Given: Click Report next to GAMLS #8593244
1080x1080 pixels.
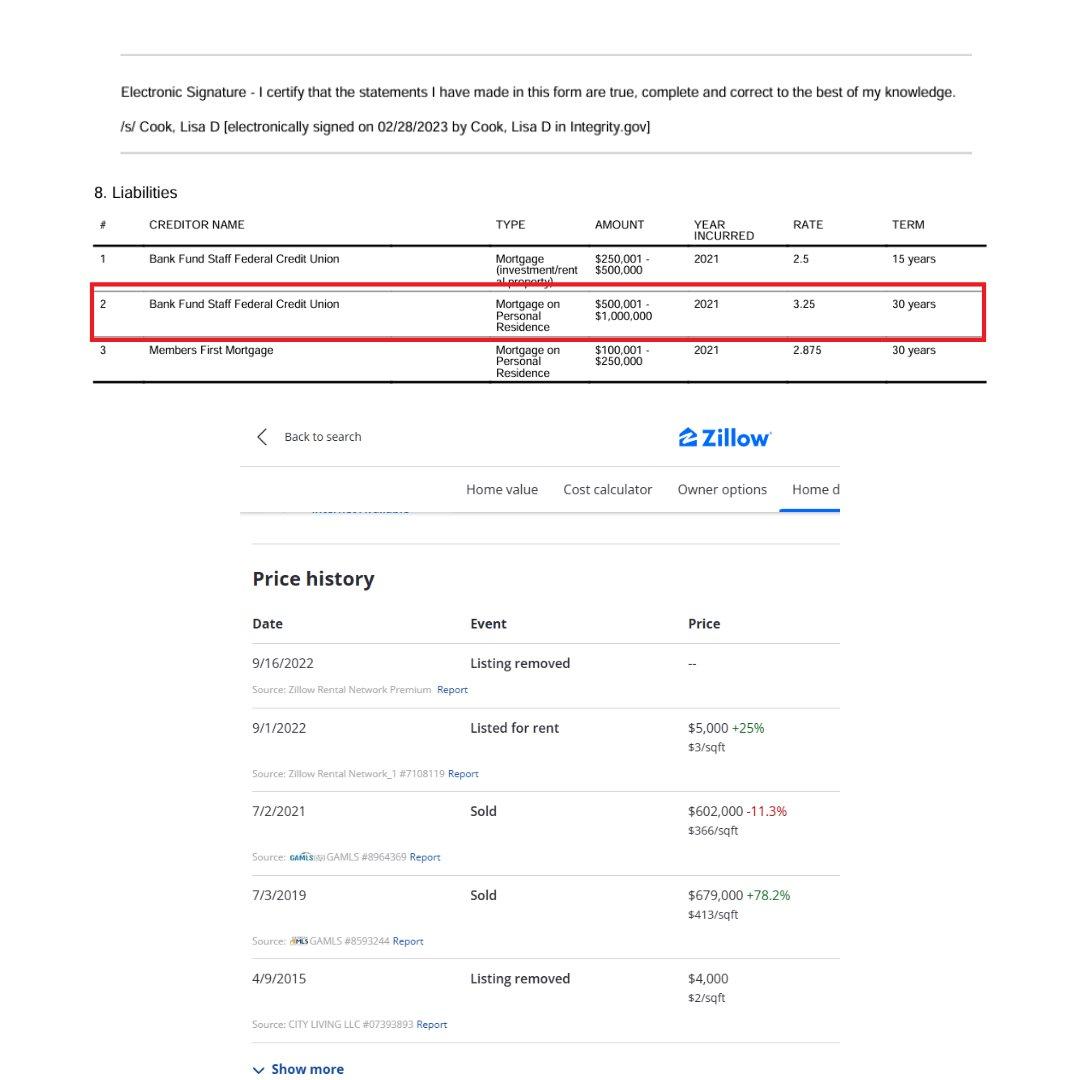Looking at the screenshot, I should pos(408,941).
